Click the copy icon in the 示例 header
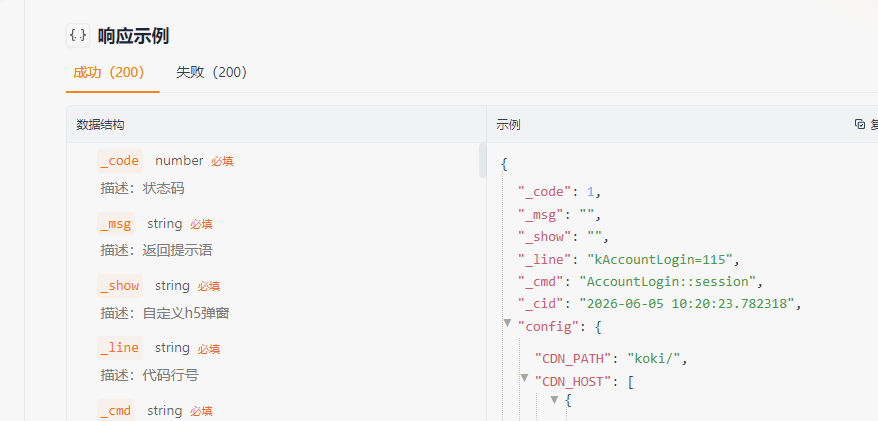 (x=860, y=124)
